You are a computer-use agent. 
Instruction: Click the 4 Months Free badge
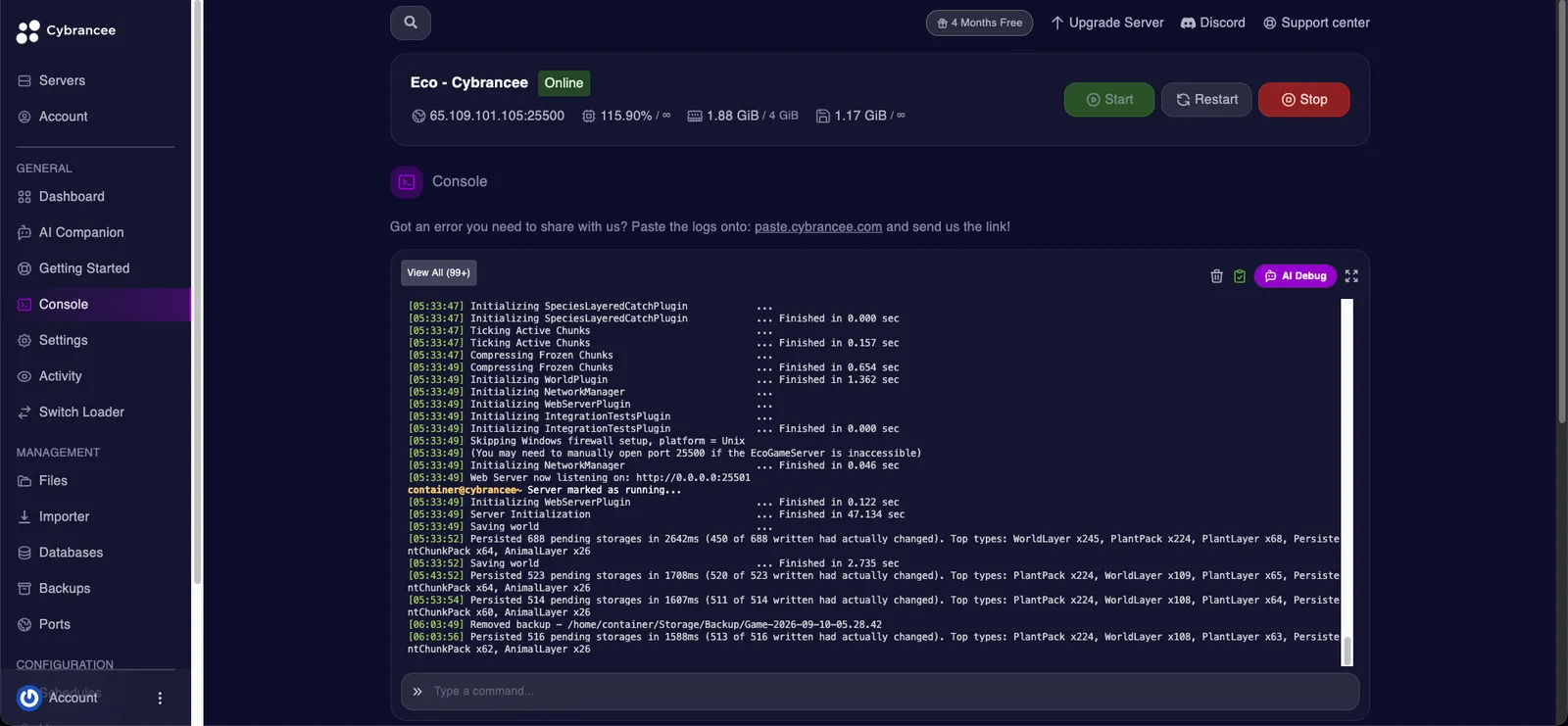(979, 23)
